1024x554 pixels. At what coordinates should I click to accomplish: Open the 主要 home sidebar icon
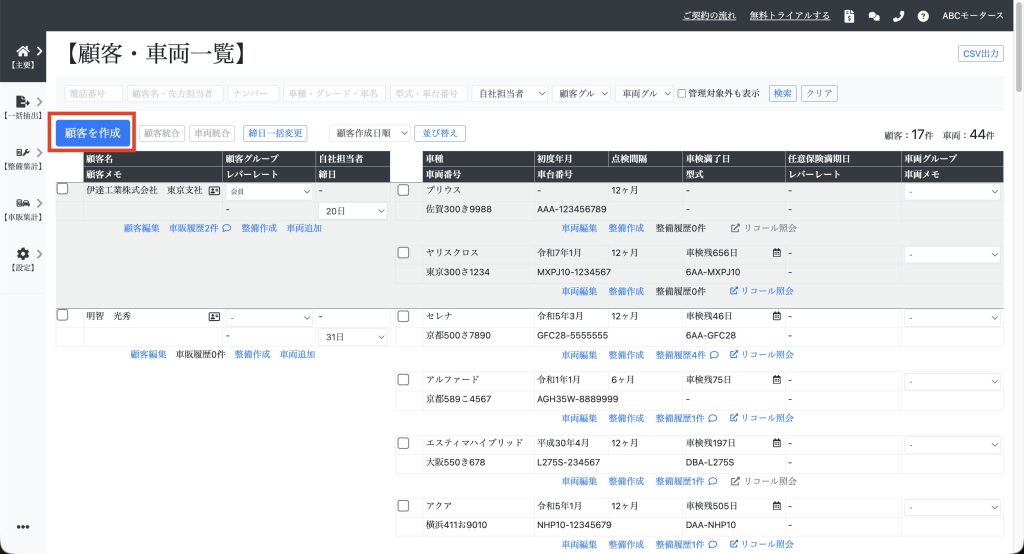pyautogui.click(x=22, y=51)
